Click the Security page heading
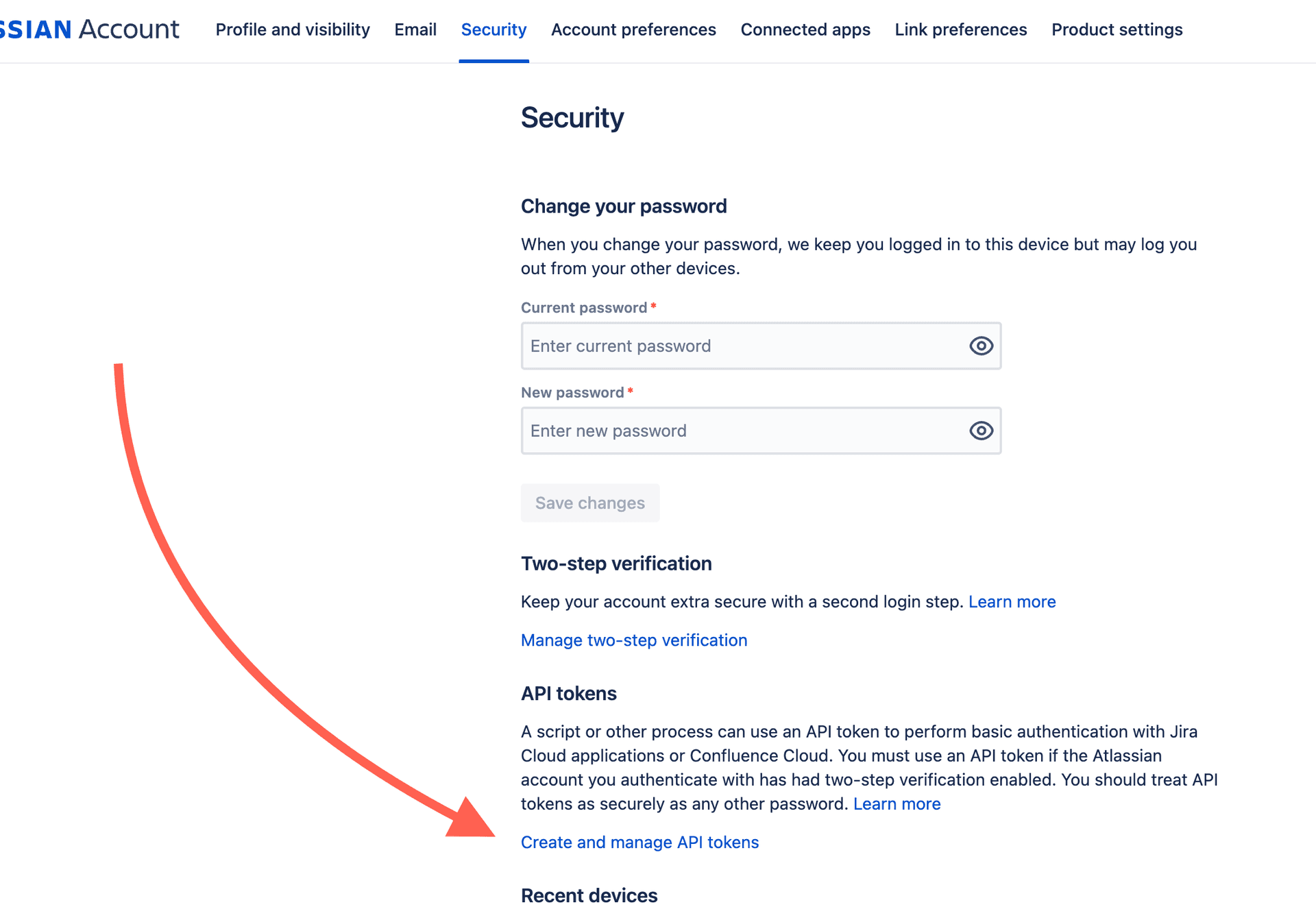 [572, 117]
